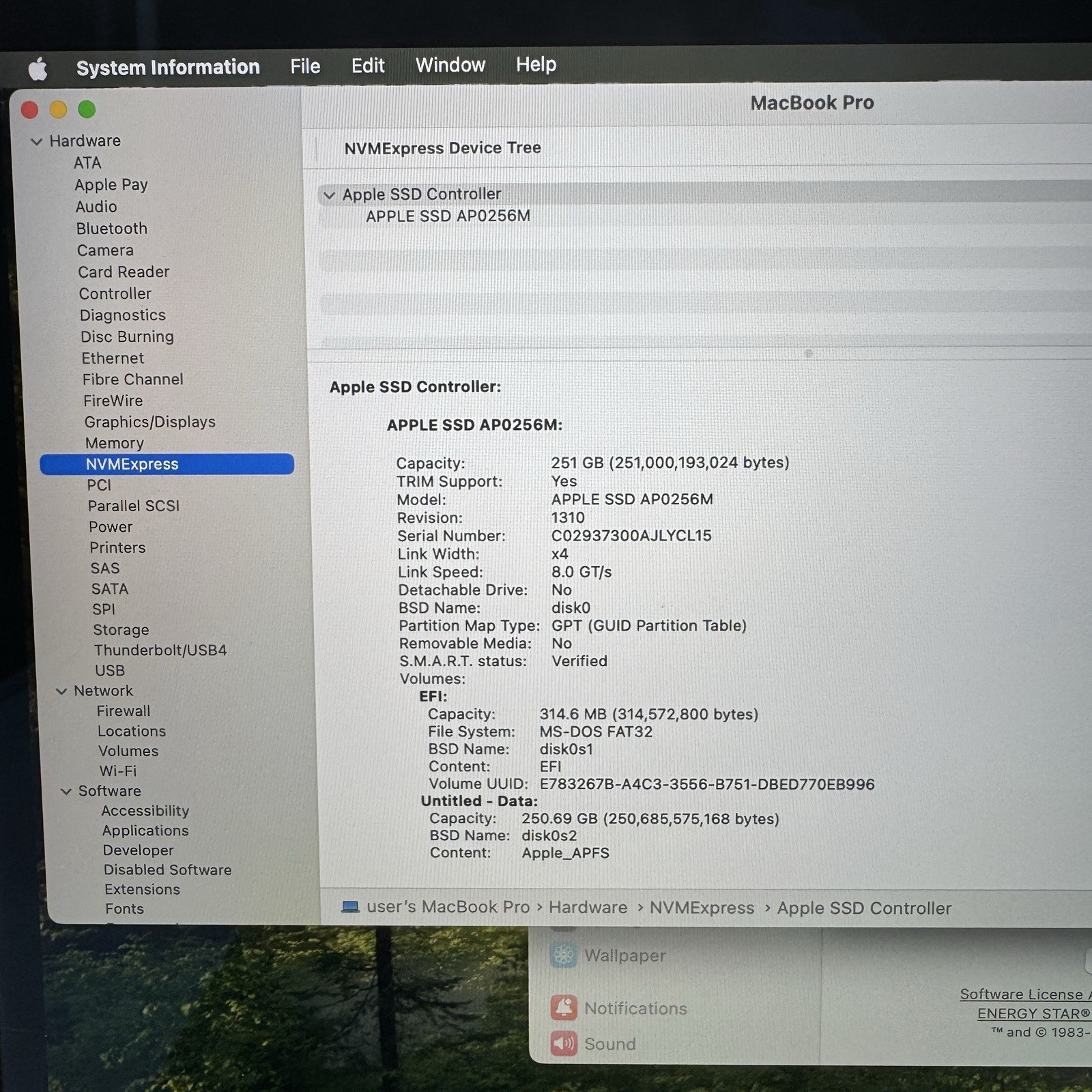Open Notifications in the System Settings window
The width and height of the screenshot is (1092, 1092).
[x=619, y=1008]
